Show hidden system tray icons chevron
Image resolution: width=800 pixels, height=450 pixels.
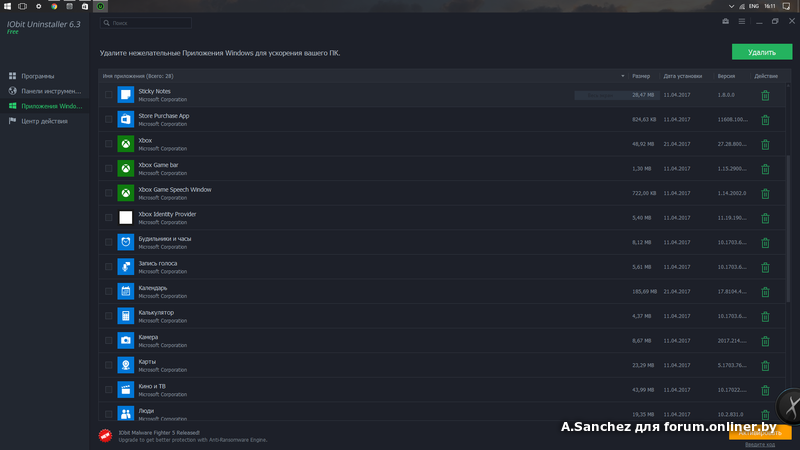(731, 6)
